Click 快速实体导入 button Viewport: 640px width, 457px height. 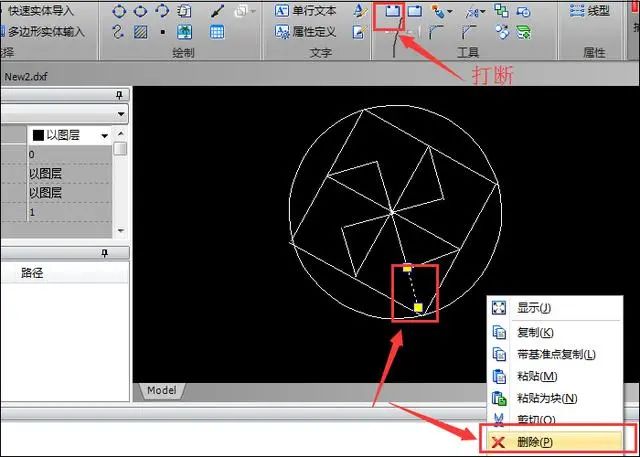38,11
